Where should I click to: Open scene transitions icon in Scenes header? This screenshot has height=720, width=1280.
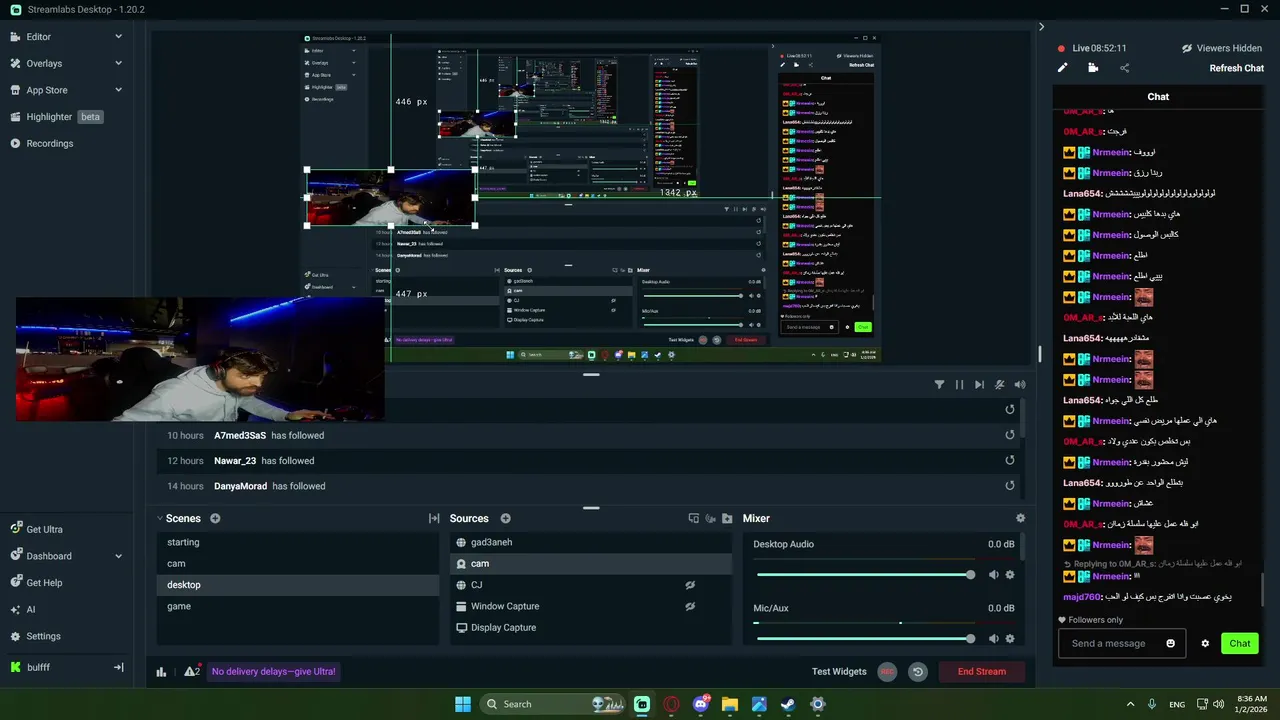point(434,518)
